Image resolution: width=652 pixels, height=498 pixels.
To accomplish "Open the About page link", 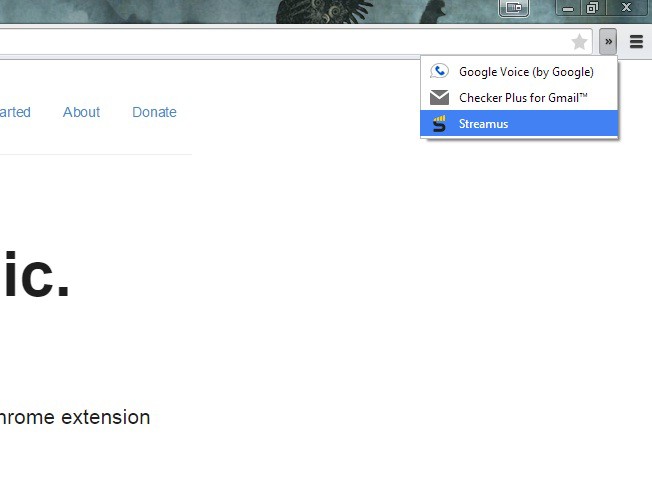I will pyautogui.click(x=82, y=112).
